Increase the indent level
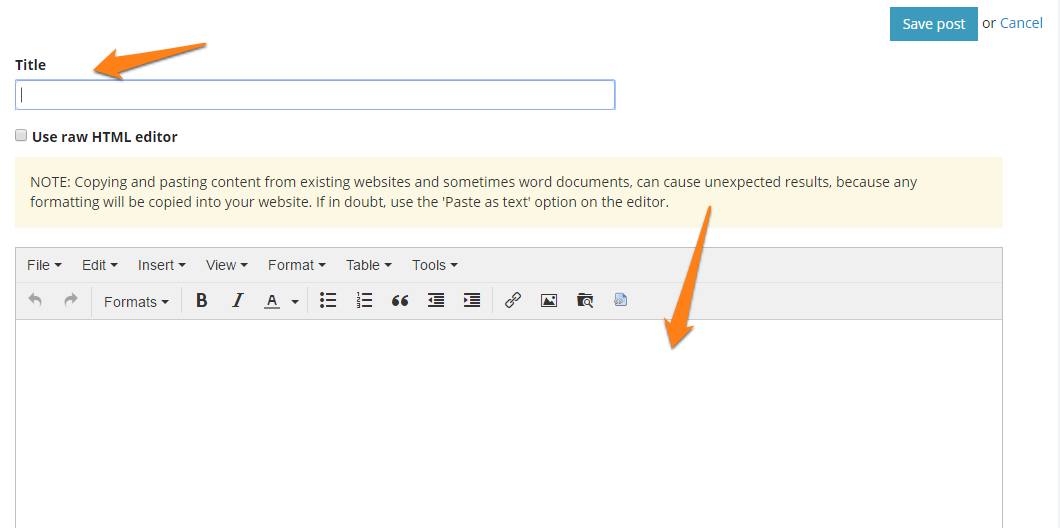Viewport: 1060px width, 528px height. (x=472, y=300)
